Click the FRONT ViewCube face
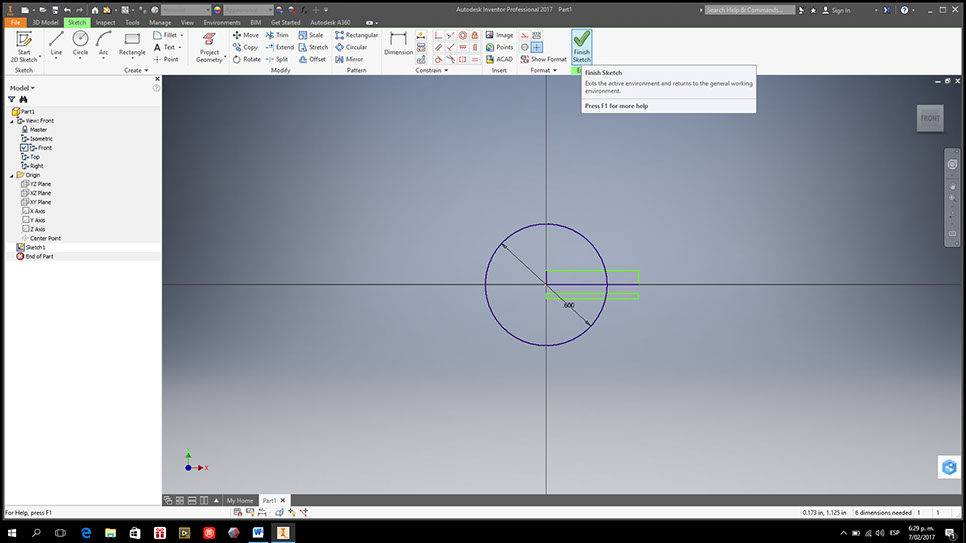The width and height of the screenshot is (966, 543). [x=930, y=118]
